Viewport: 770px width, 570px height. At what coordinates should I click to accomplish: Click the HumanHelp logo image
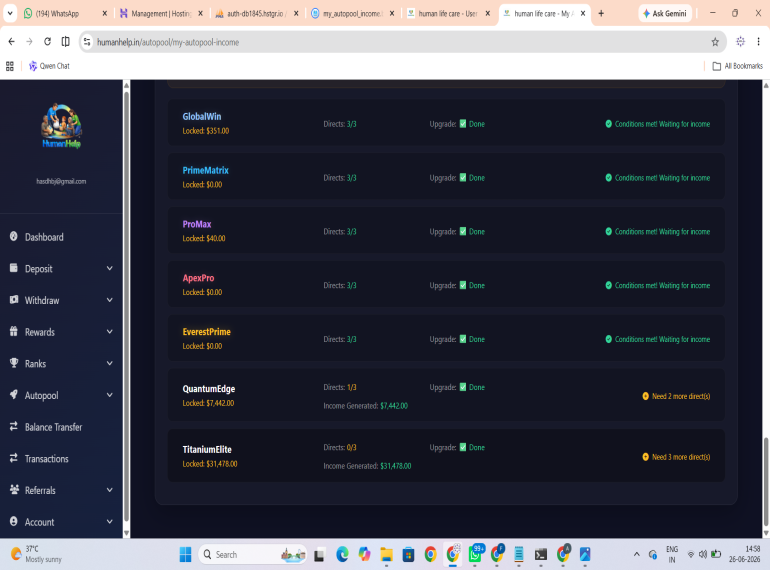click(x=61, y=126)
